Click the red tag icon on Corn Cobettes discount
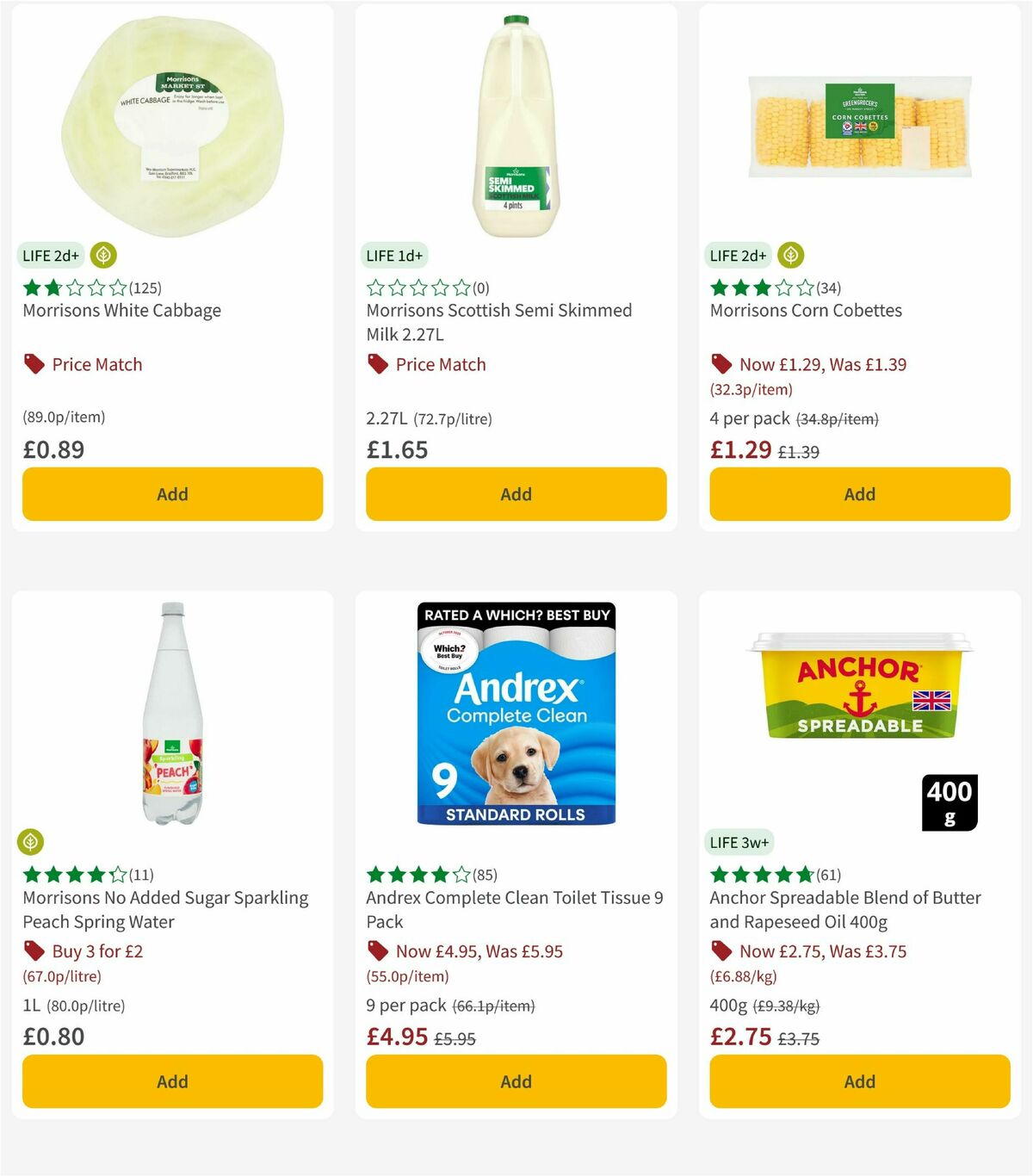This screenshot has width=1033, height=1176. click(x=721, y=364)
